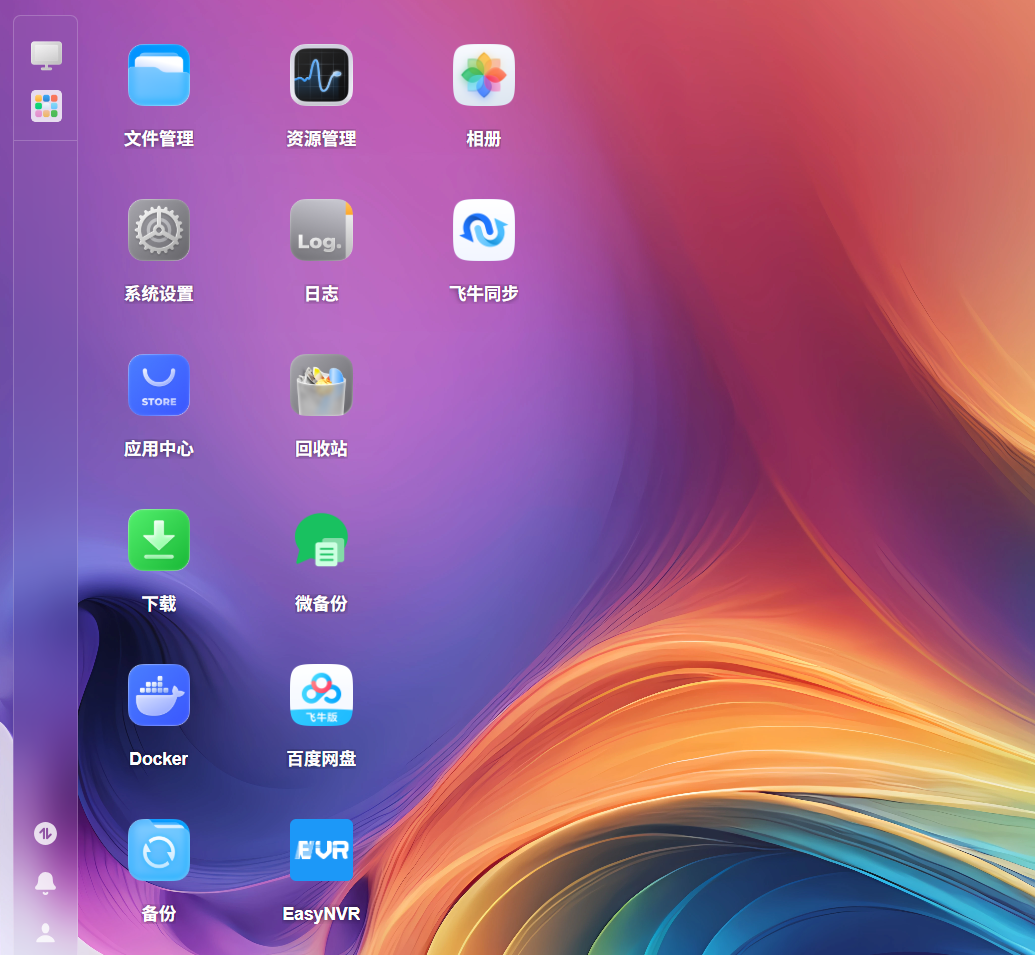Click the 飞牛同步 label text

pos(483,294)
